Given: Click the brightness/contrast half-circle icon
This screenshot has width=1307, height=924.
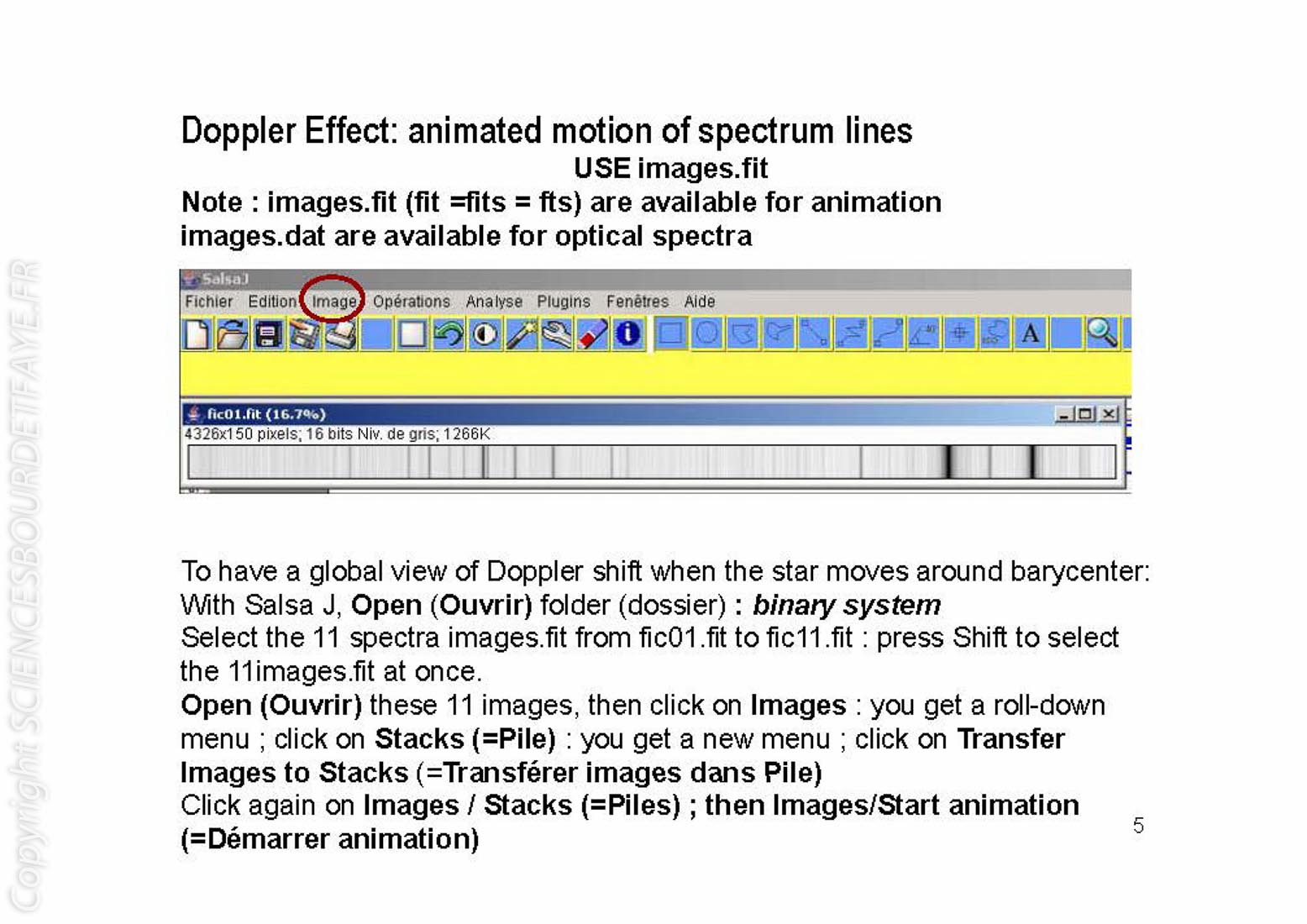Looking at the screenshot, I should pos(485,334).
